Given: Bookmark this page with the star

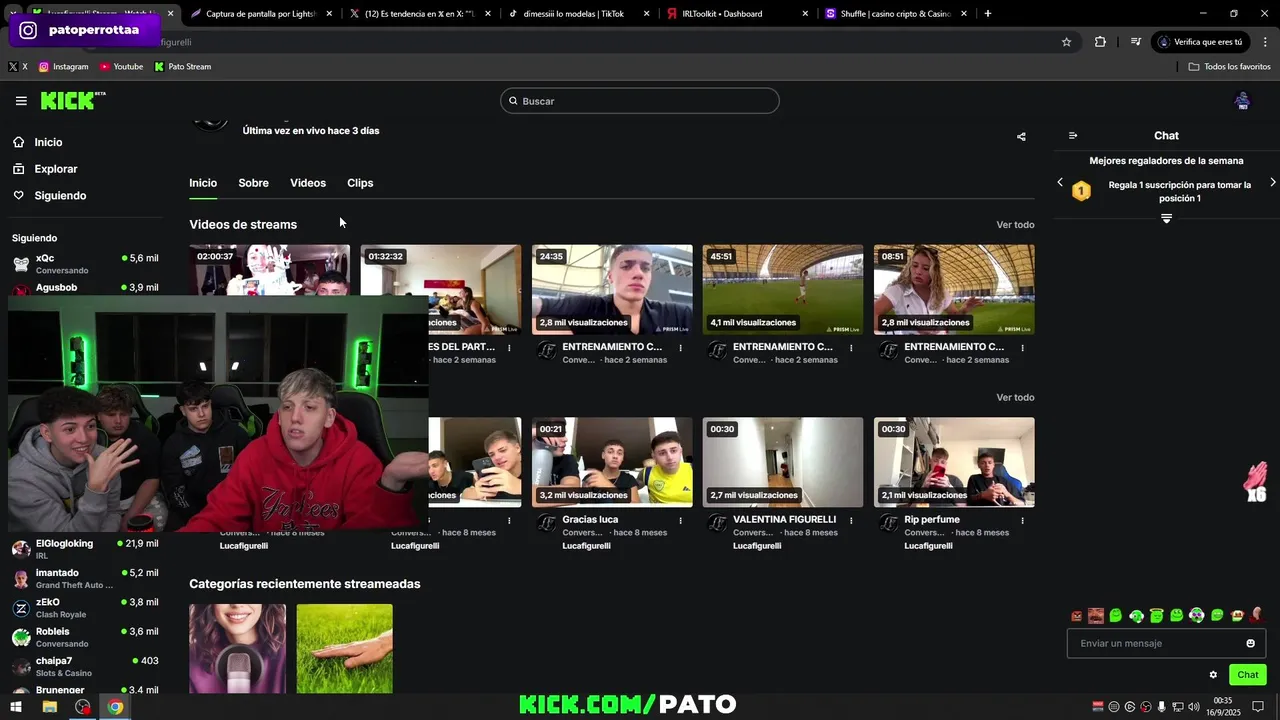Looking at the screenshot, I should tap(1066, 42).
